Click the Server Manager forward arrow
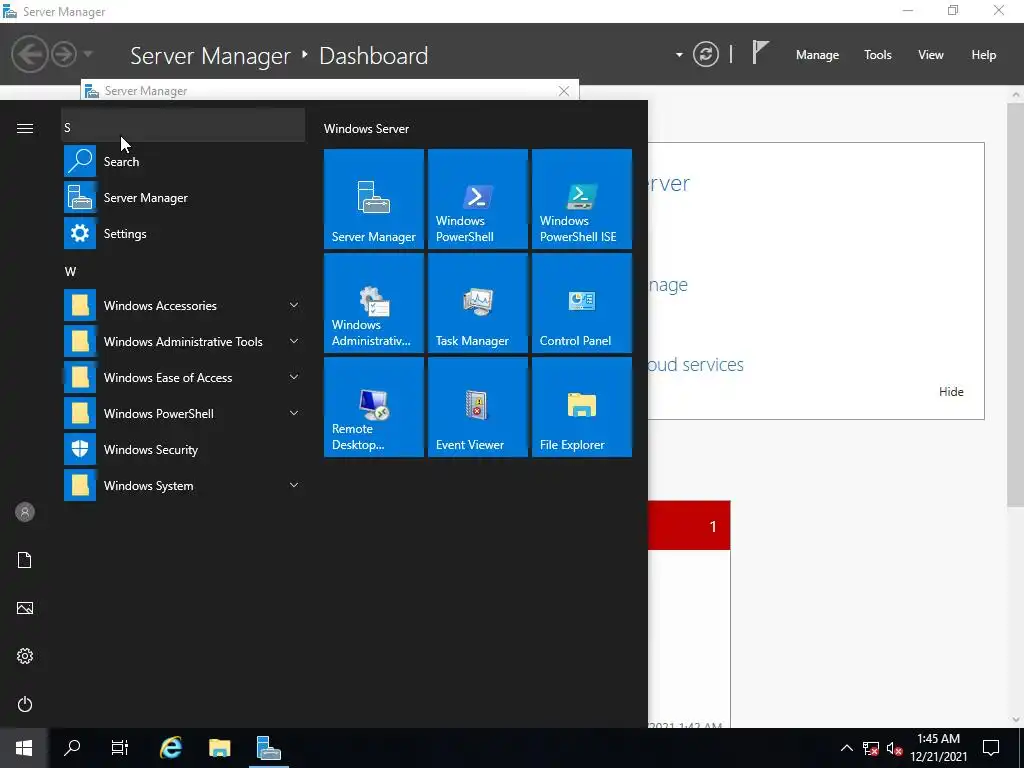Image resolution: width=1024 pixels, height=768 pixels. pos(64,54)
